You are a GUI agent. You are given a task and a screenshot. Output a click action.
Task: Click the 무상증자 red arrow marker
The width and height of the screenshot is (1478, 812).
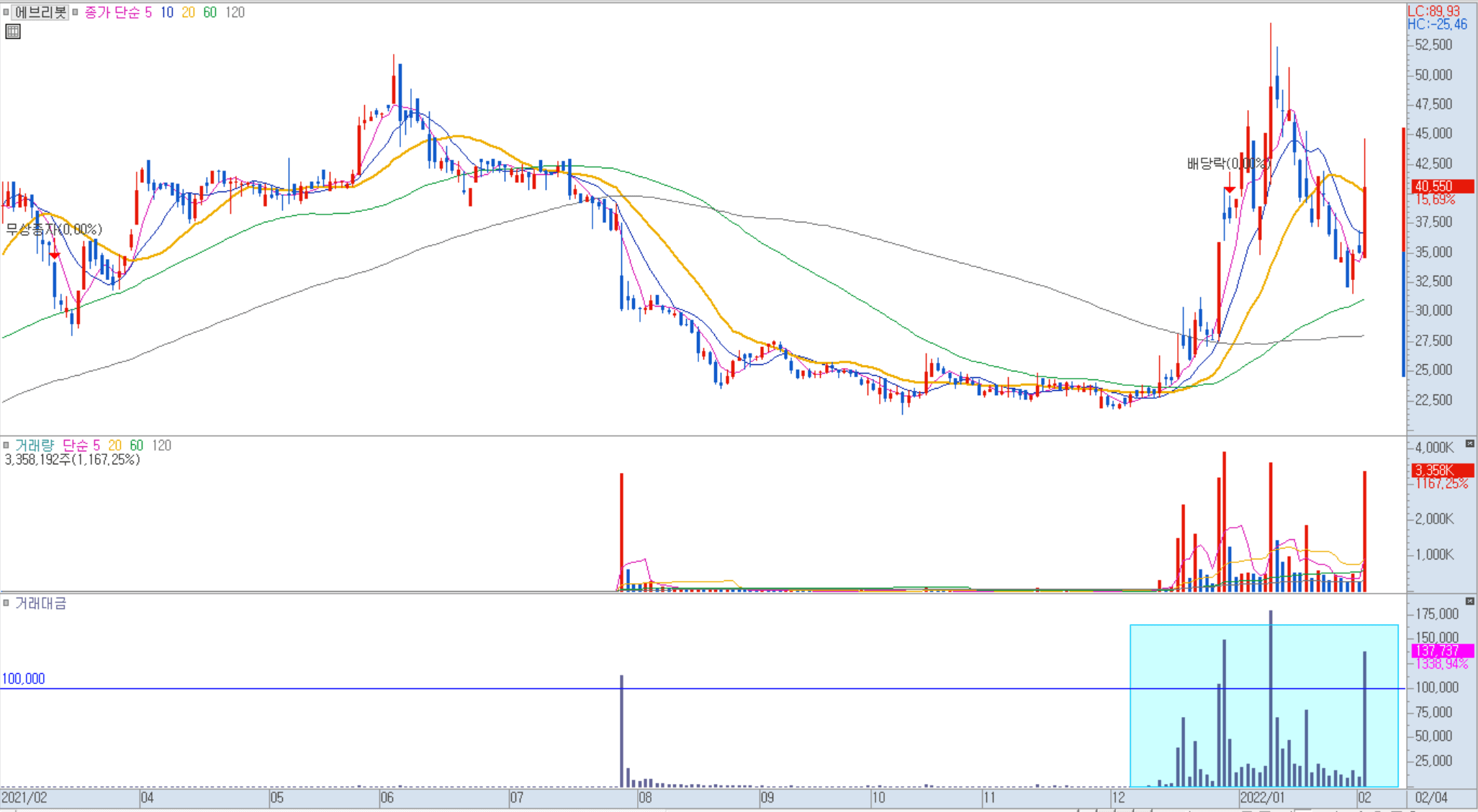point(55,256)
